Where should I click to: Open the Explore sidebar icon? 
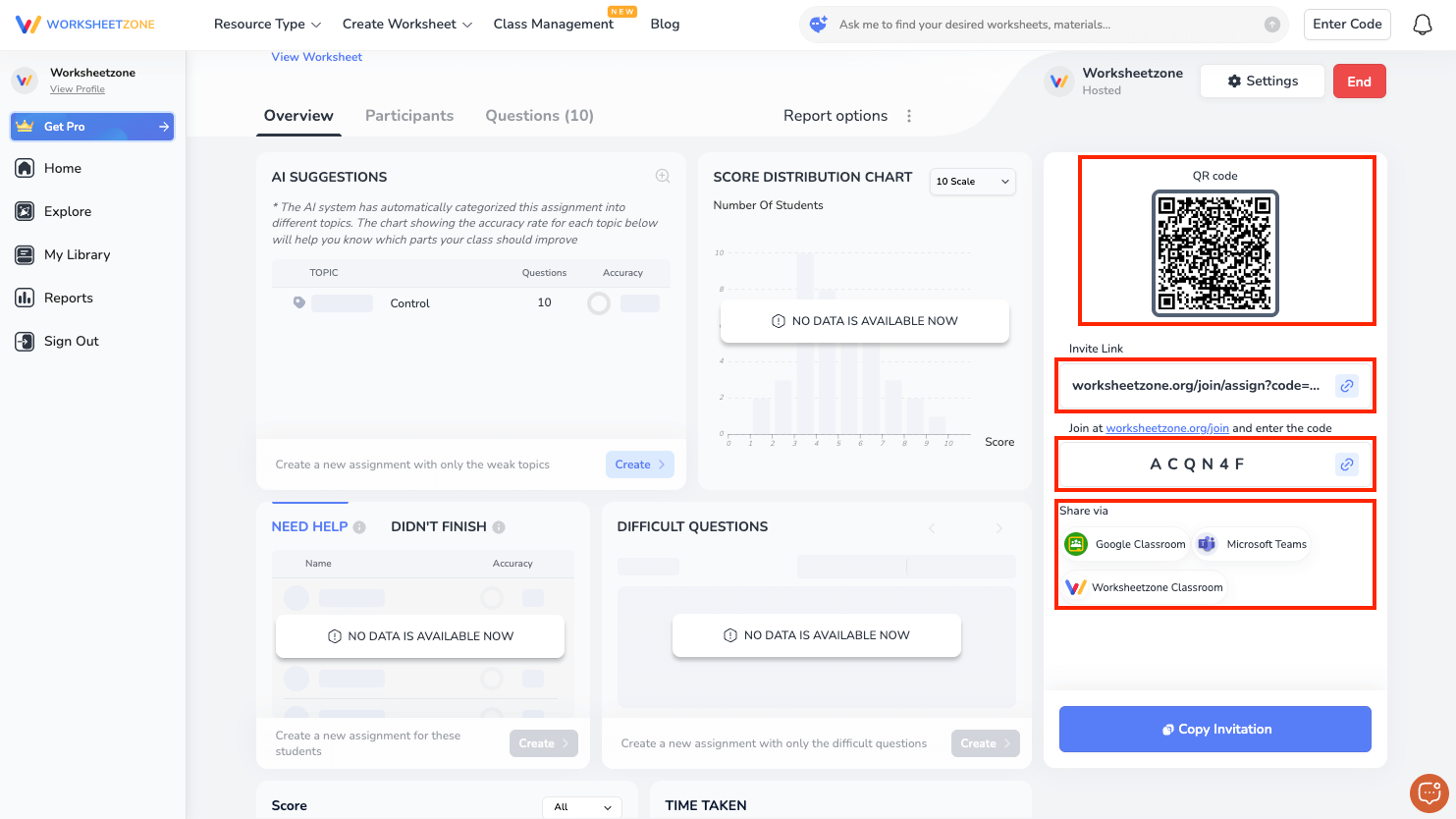(x=25, y=211)
